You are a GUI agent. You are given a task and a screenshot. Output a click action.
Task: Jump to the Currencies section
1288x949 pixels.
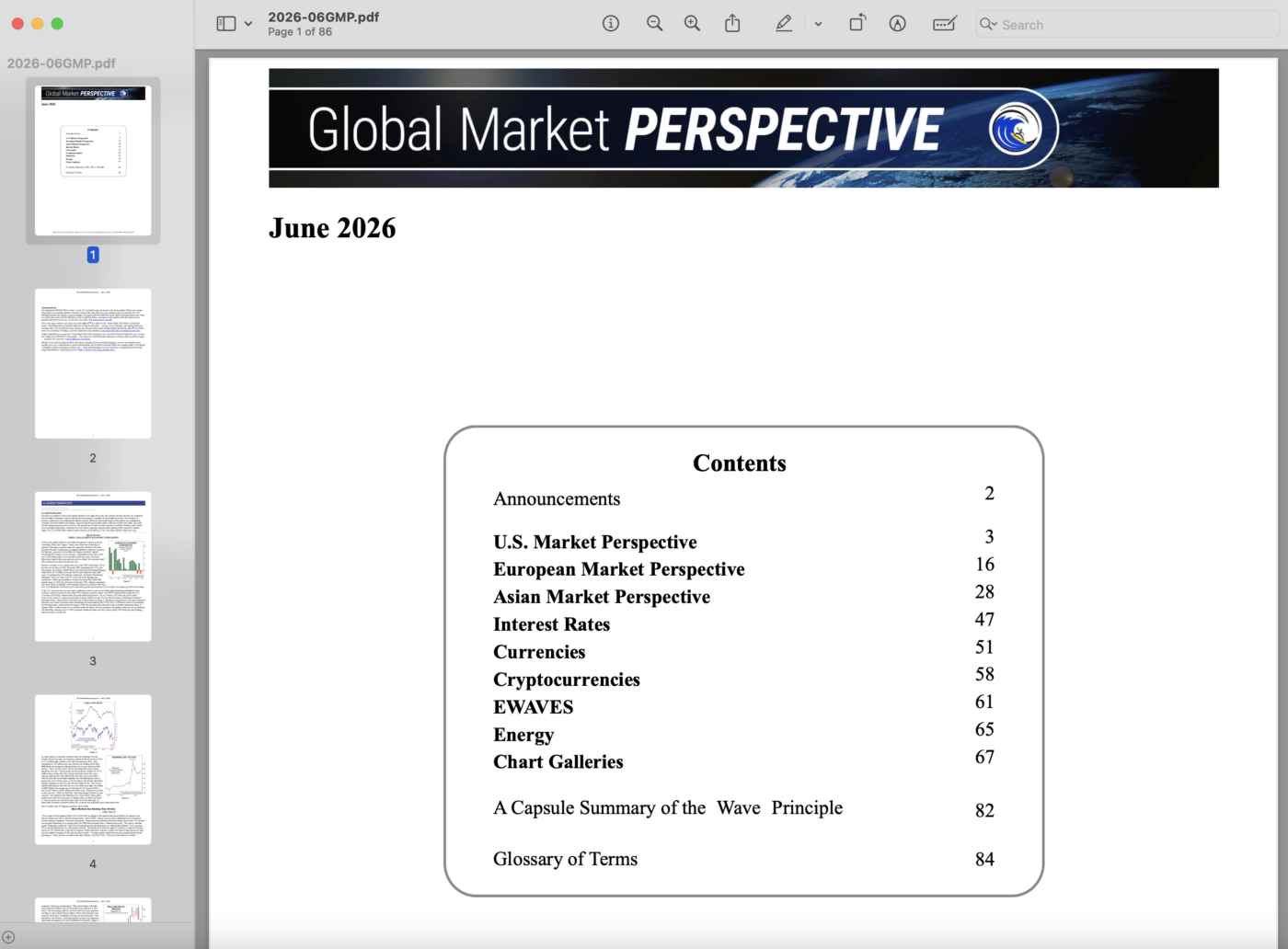pyautogui.click(x=539, y=652)
